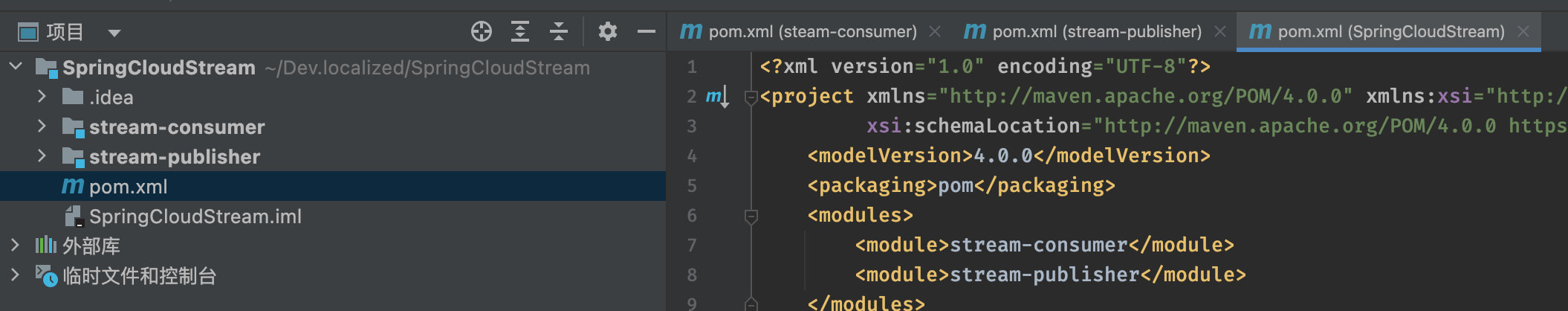This screenshot has width=1568, height=311.
Task: Click the xsi:schemaLocation attribute on line 3
Action: click(x=973, y=126)
